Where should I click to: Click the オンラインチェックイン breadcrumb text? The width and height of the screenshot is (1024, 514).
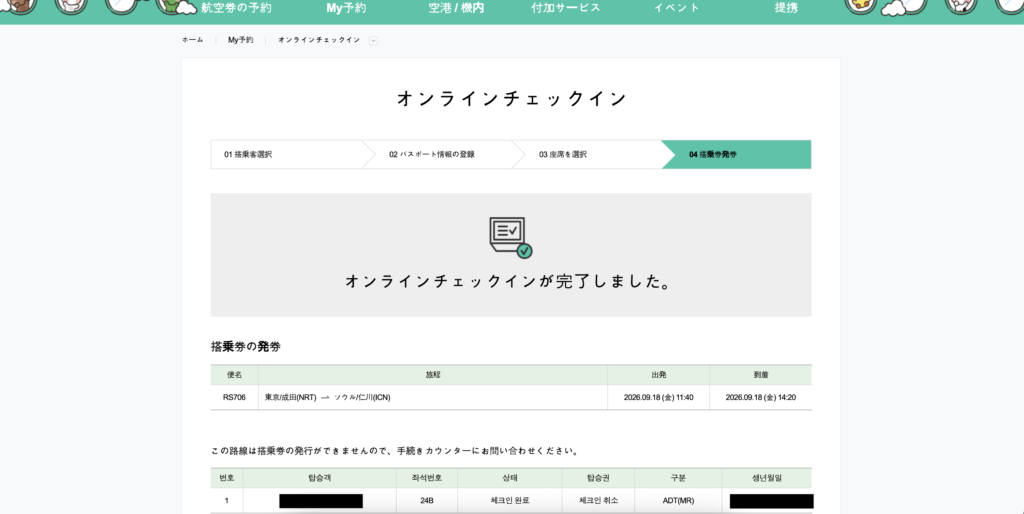[319, 40]
